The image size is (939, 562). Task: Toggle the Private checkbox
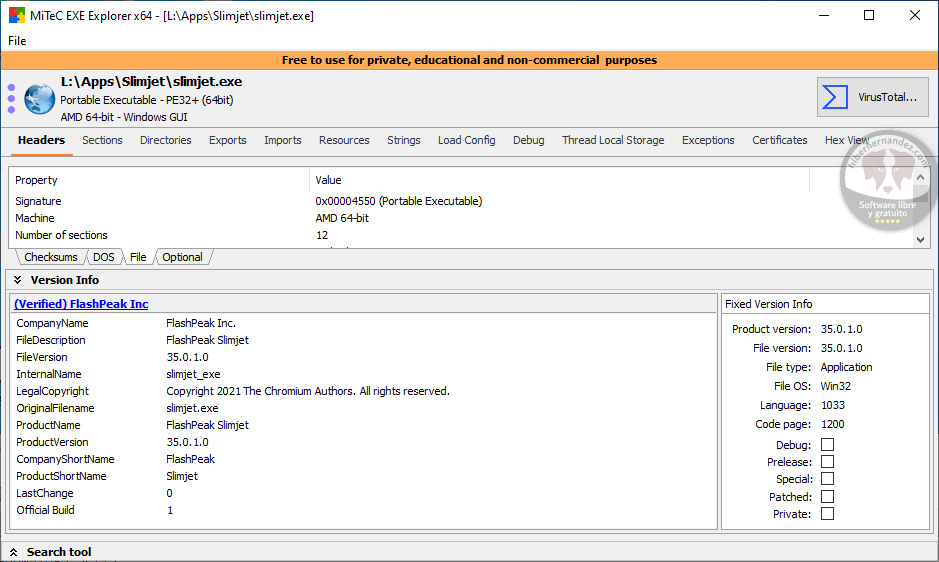[827, 513]
